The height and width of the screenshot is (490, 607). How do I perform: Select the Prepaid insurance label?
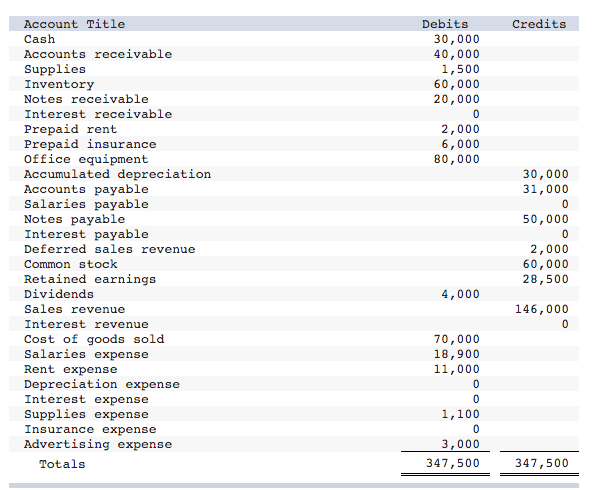click(x=90, y=144)
